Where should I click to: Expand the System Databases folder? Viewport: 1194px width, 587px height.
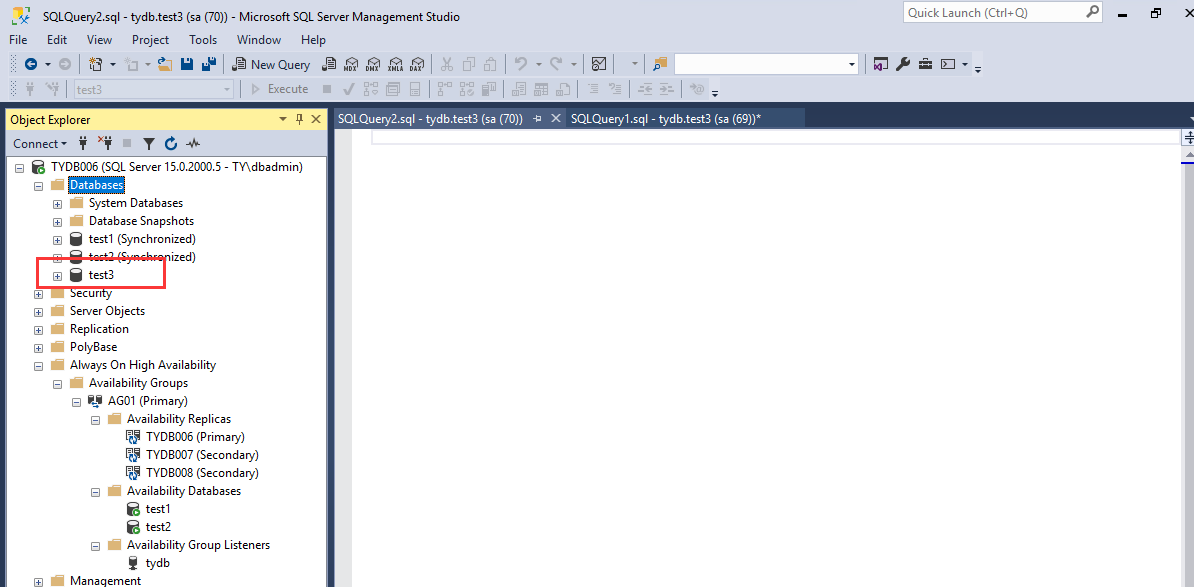(x=57, y=203)
